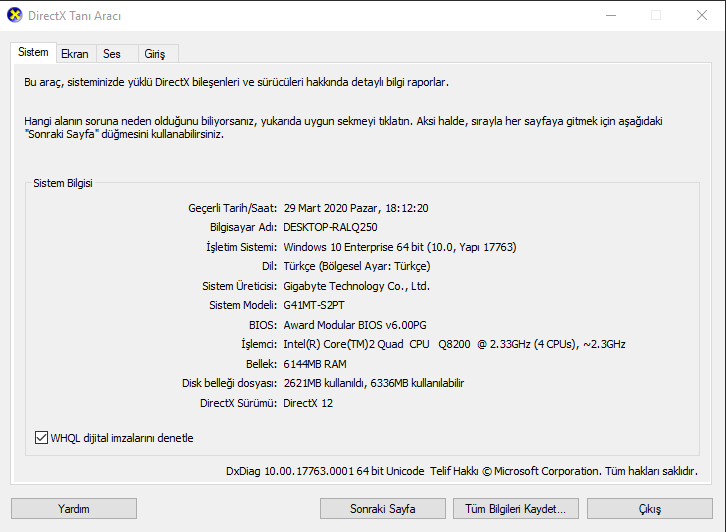Image resolution: width=726 pixels, height=532 pixels.
Task: Close the DirectX Tanı Aracı window
Action: (702, 15)
